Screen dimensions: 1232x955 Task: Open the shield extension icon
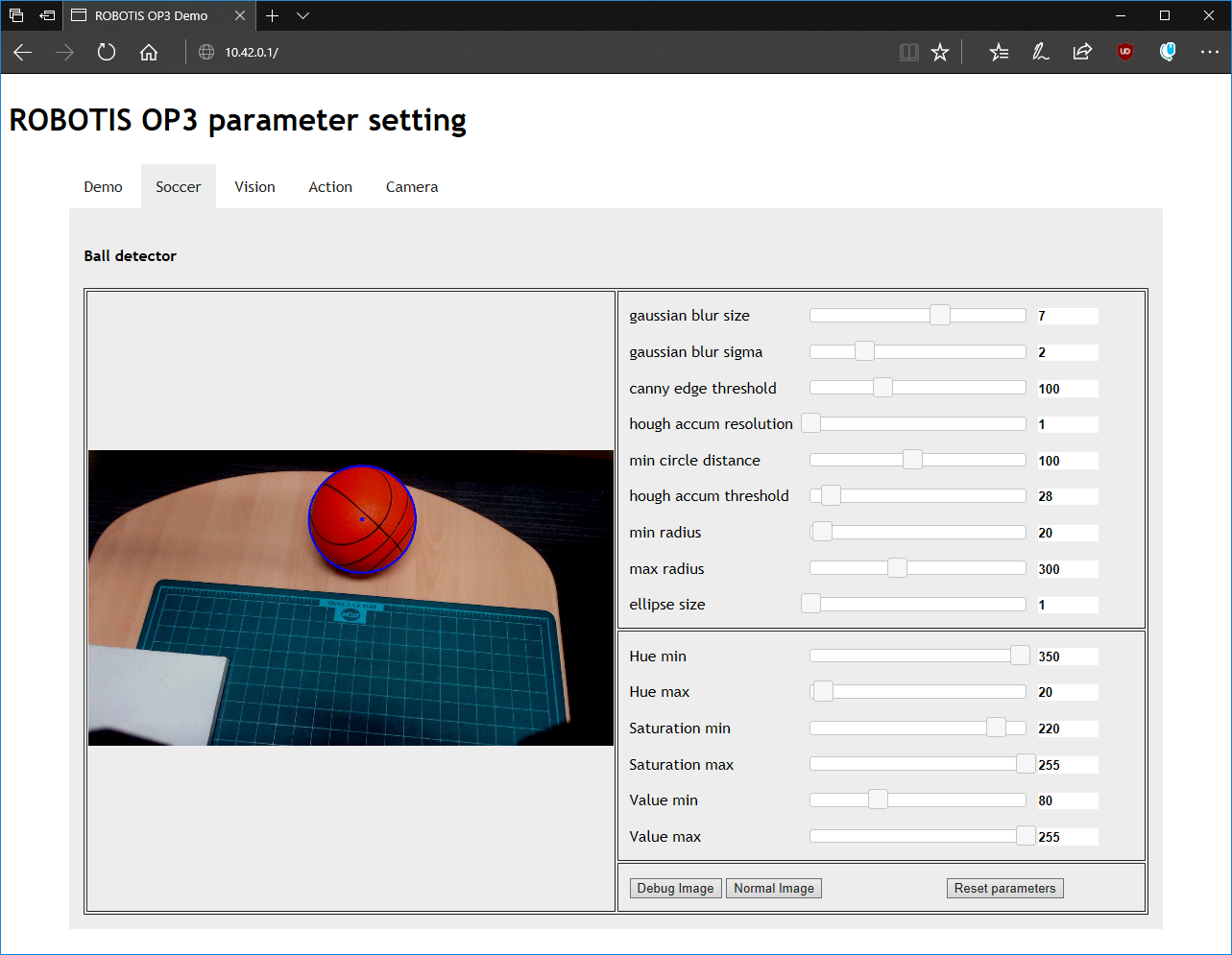coord(1168,53)
